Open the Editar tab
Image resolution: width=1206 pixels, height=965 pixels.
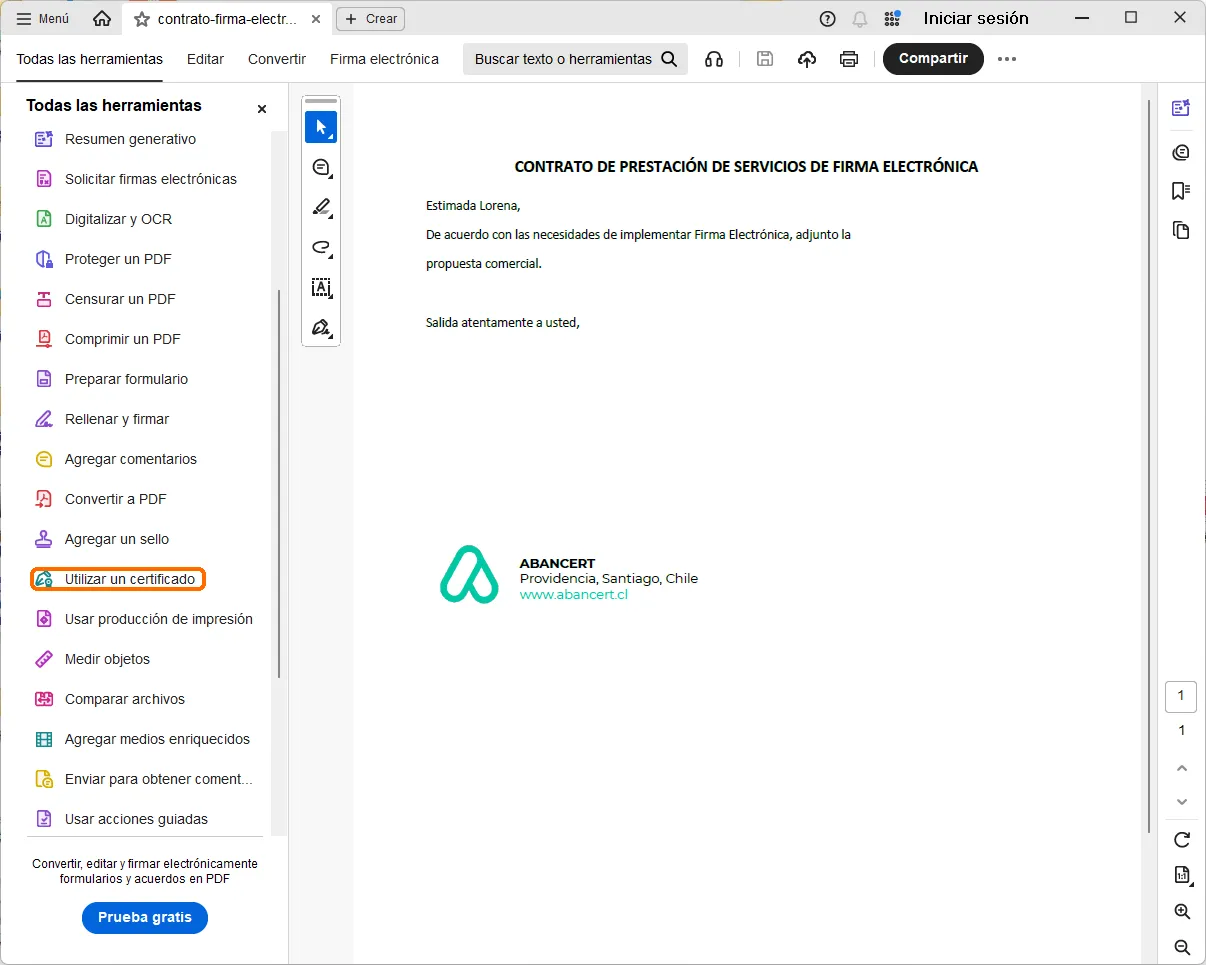pyautogui.click(x=205, y=59)
